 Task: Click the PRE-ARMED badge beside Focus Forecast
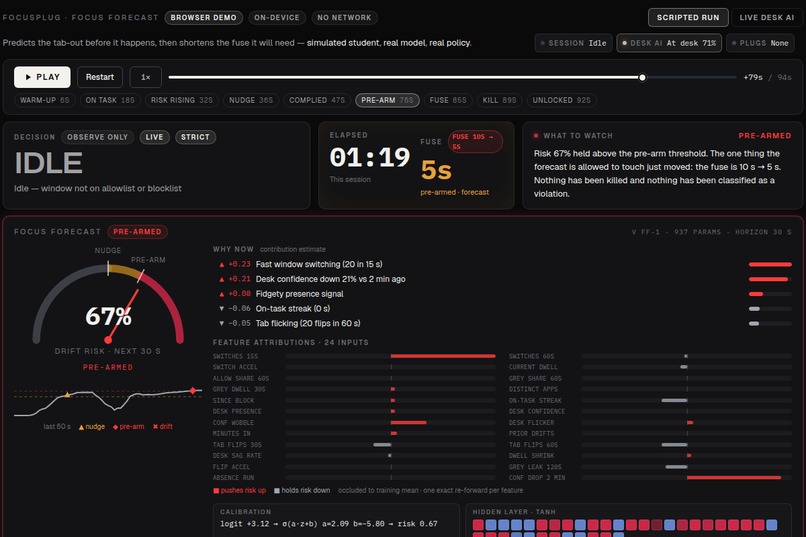pyautogui.click(x=137, y=232)
